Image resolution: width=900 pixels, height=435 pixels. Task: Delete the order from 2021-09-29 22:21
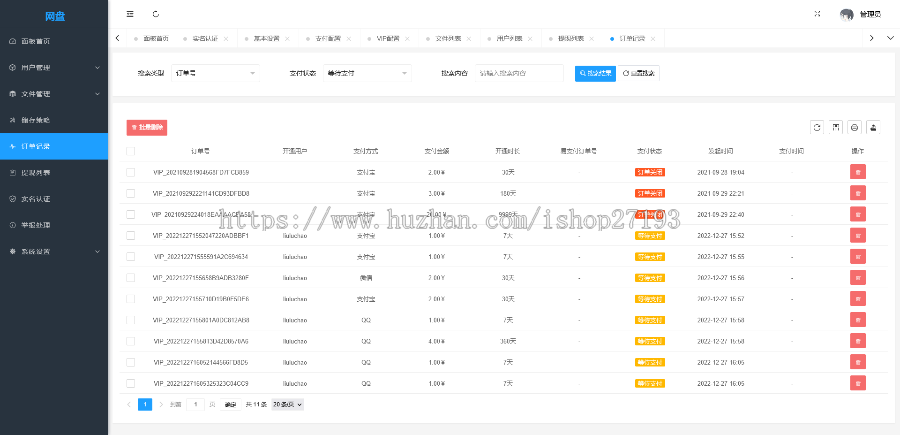858,193
